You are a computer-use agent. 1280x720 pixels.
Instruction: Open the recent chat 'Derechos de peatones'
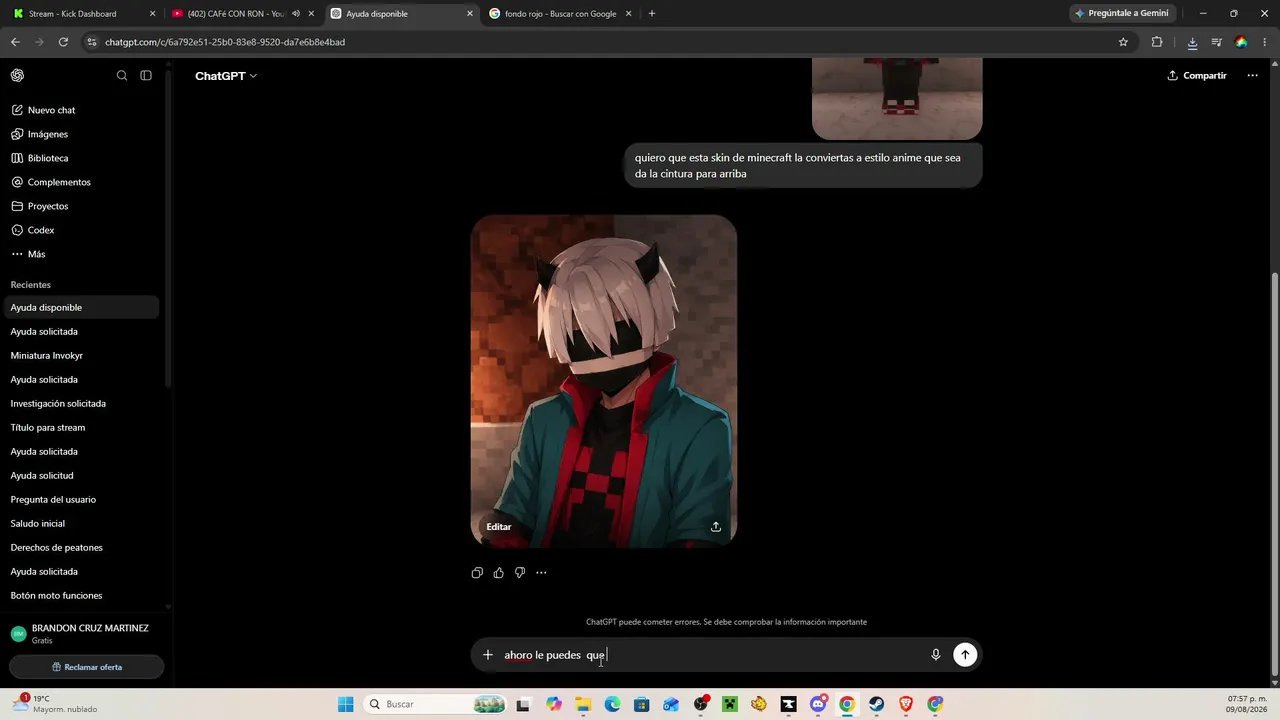[x=82, y=548]
